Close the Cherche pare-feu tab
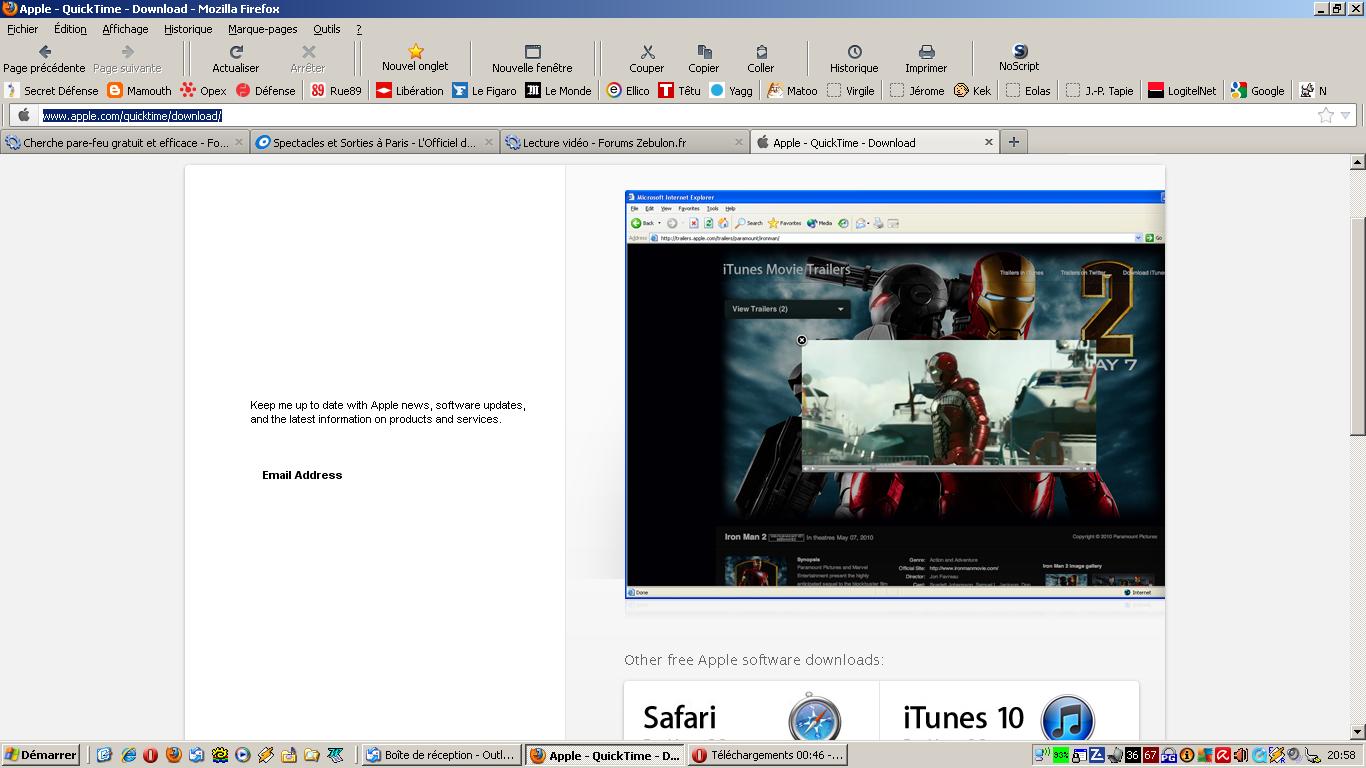Image resolution: width=1366 pixels, height=768 pixels. pos(239,142)
